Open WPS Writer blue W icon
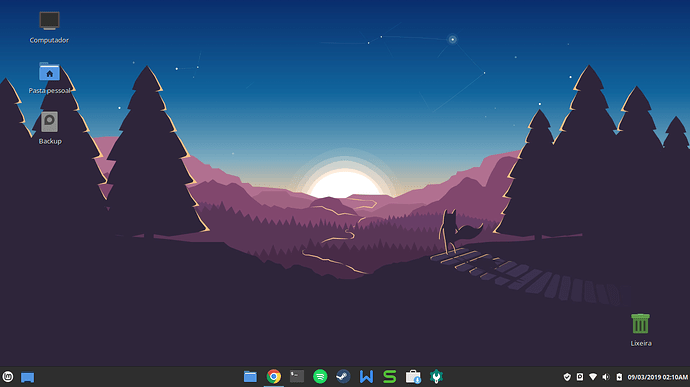Image resolution: width=690 pixels, height=387 pixels. [x=366, y=377]
